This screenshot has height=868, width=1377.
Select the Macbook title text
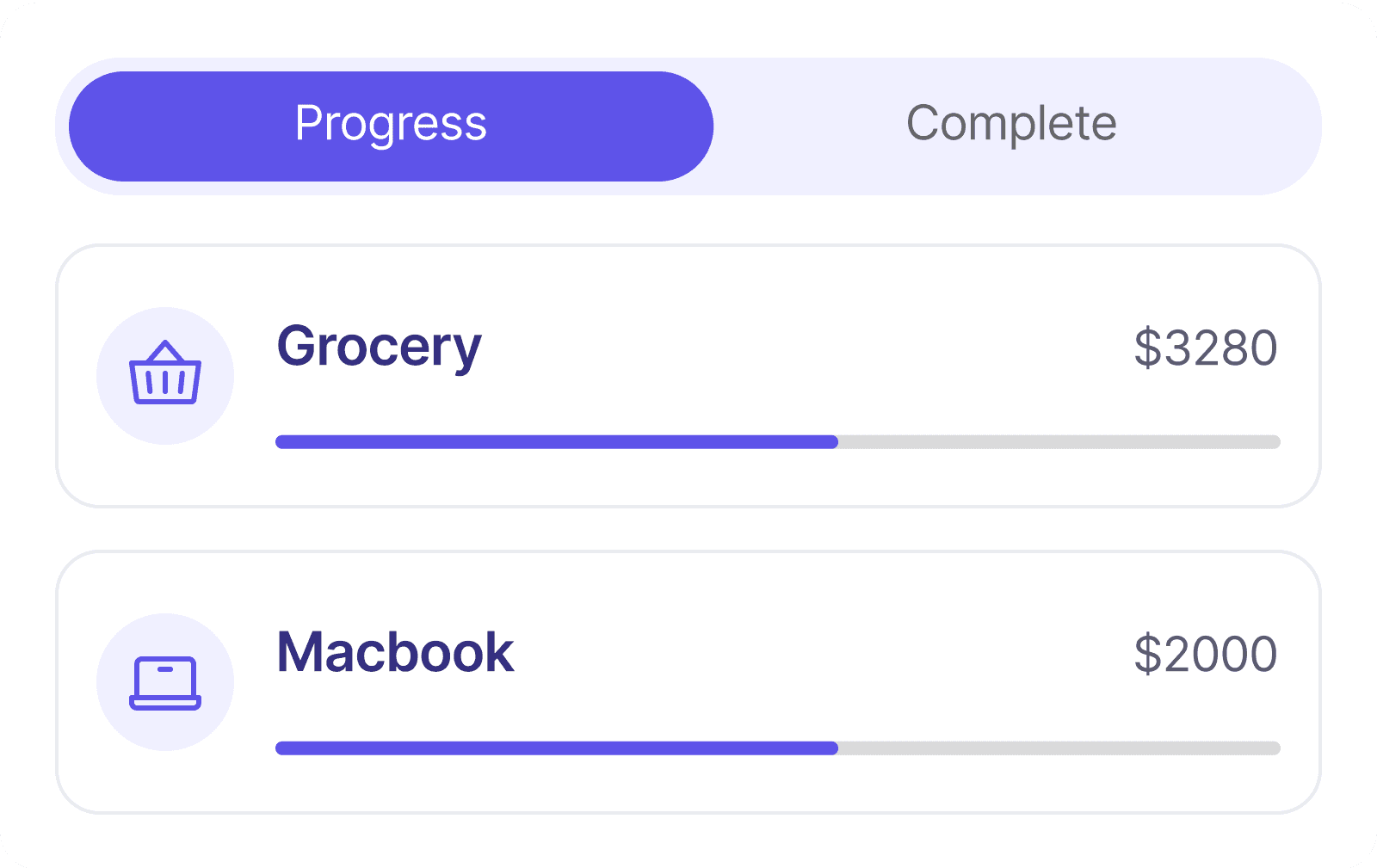(395, 652)
